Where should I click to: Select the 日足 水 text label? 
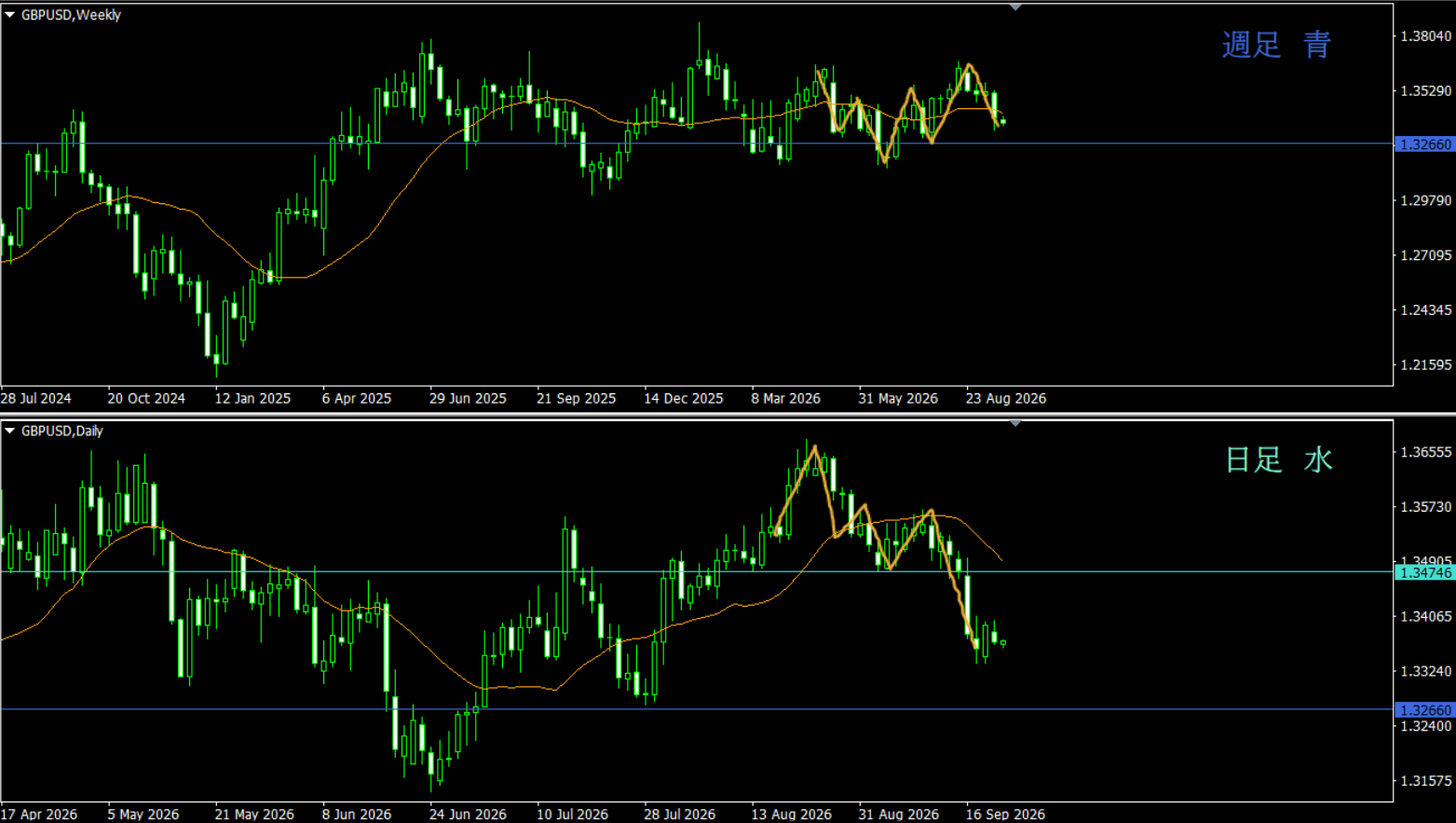tap(1278, 460)
